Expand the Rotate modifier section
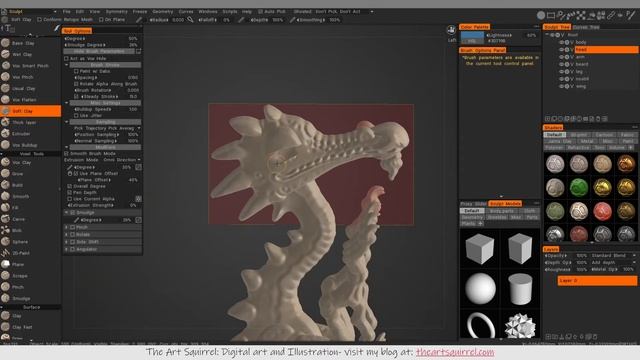 (67, 234)
